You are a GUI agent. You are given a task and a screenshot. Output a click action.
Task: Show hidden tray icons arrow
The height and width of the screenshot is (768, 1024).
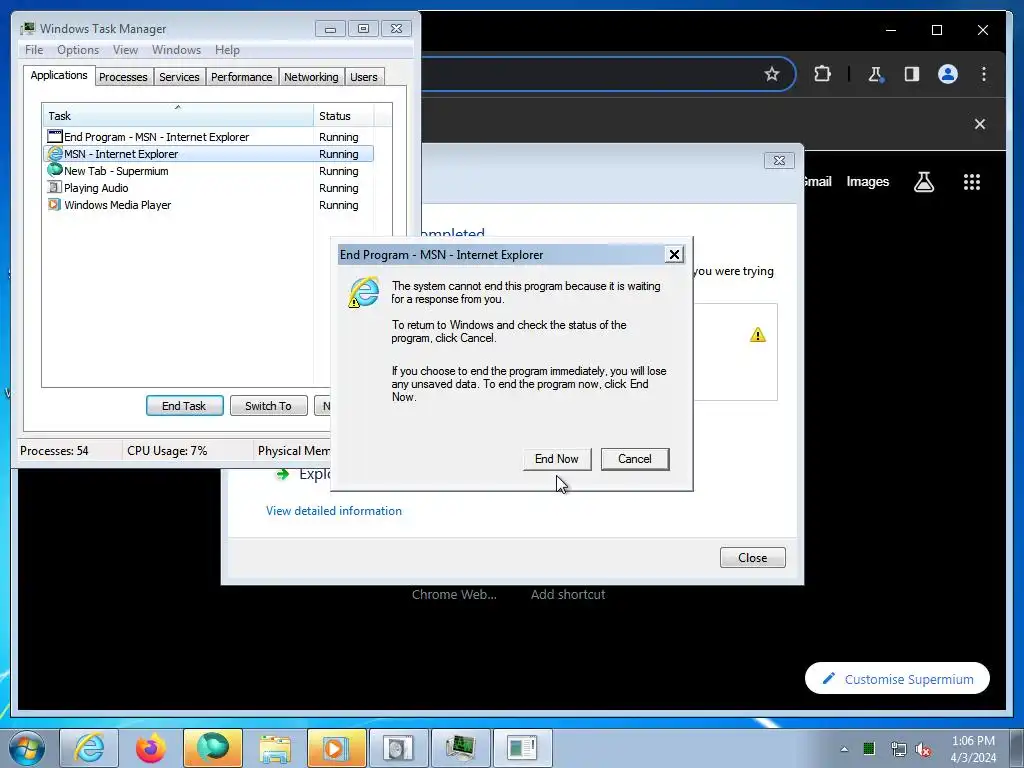point(844,749)
